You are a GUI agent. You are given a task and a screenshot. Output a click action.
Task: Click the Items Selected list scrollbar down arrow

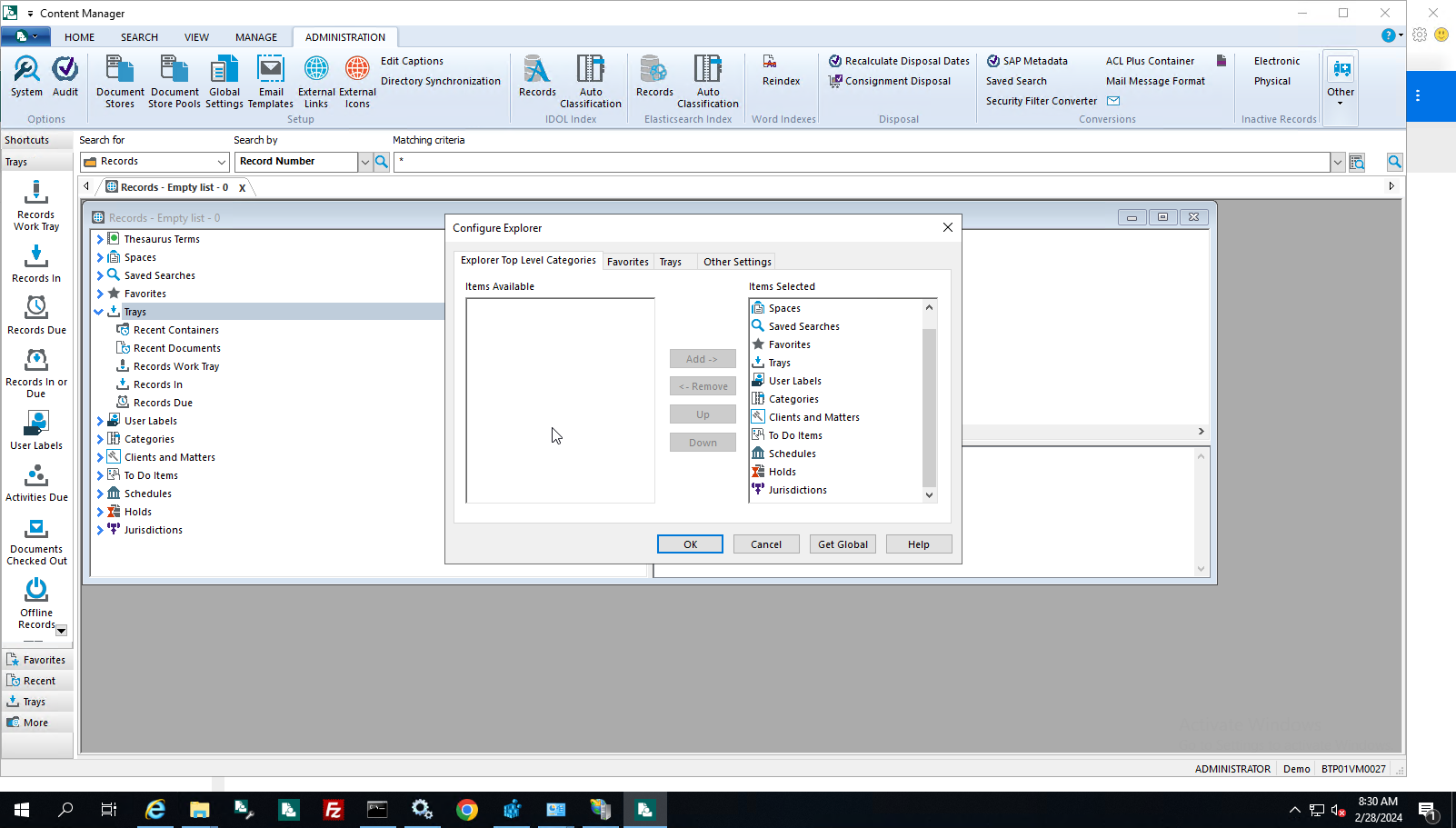929,495
